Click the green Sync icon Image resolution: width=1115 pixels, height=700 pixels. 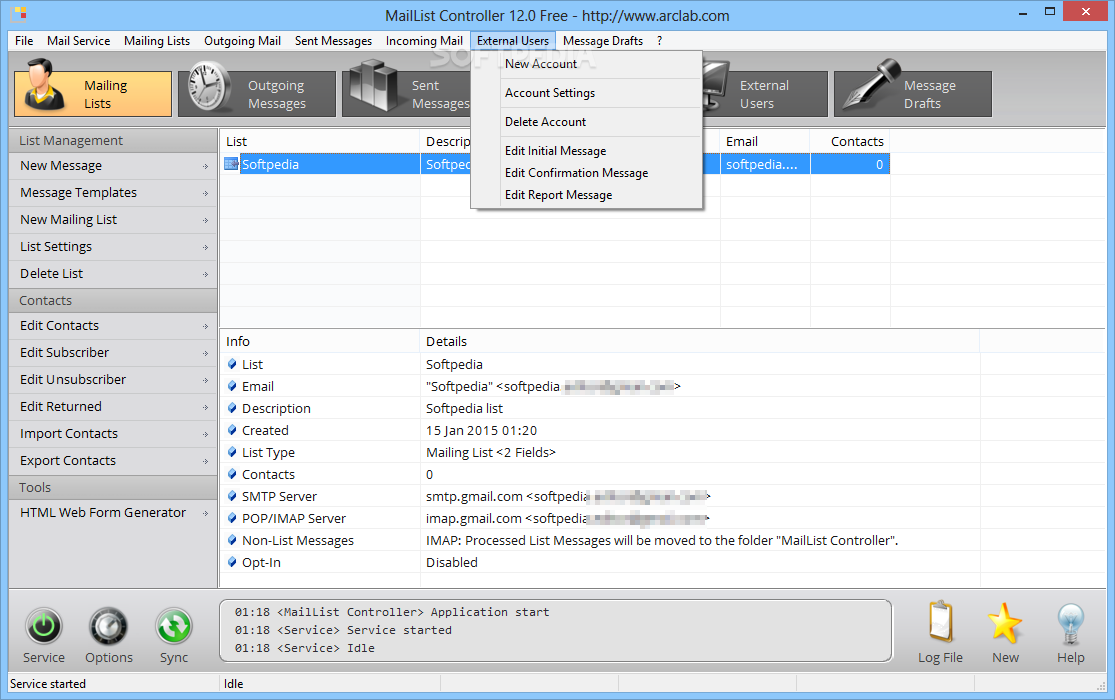[x=174, y=627]
